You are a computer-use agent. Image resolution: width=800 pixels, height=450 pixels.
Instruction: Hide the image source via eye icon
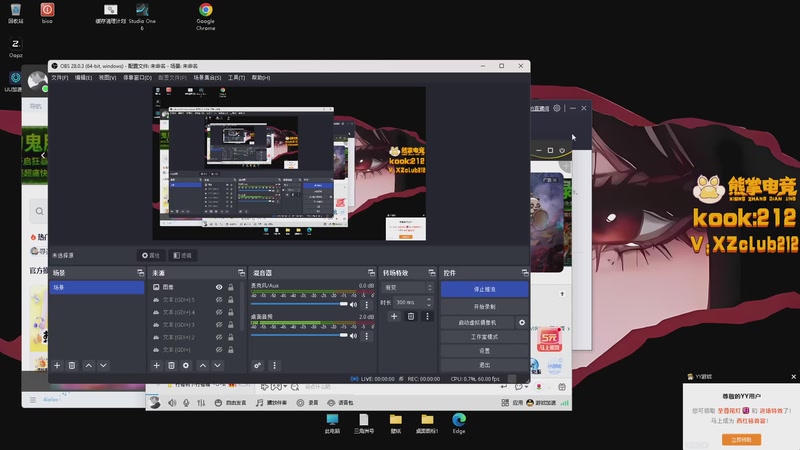pos(219,287)
